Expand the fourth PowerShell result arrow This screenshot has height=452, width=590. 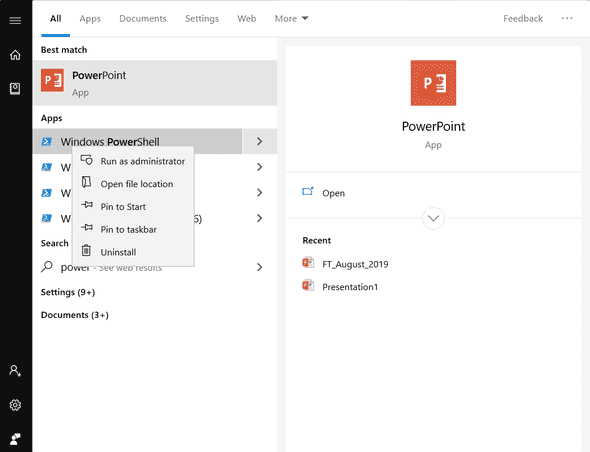260,218
